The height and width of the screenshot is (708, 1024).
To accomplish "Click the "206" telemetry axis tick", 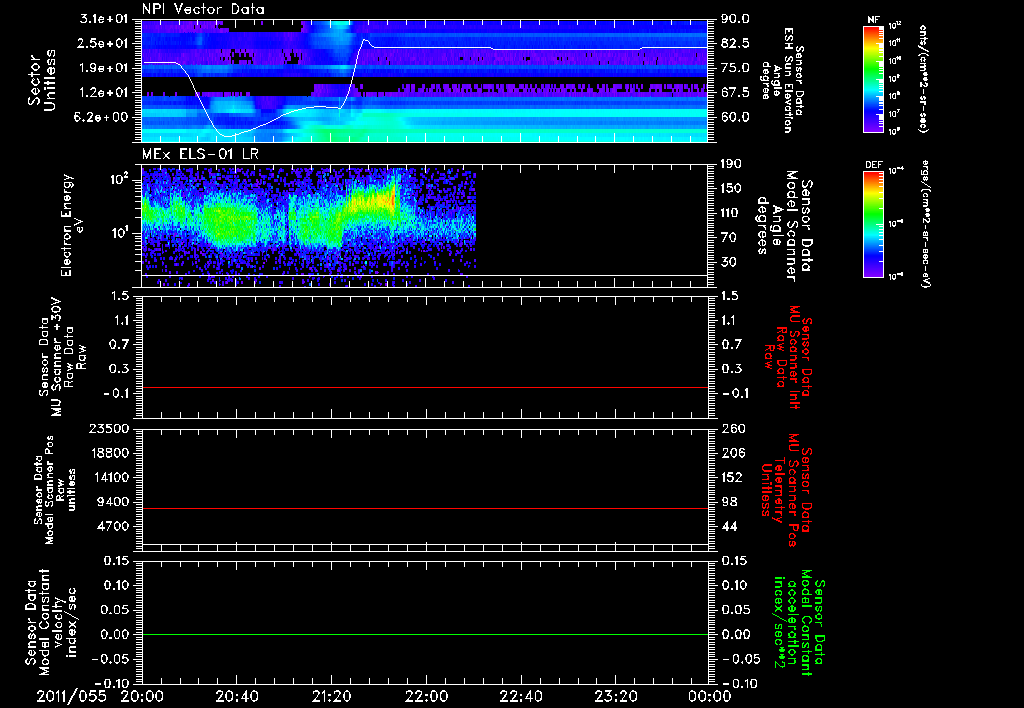I will coord(731,453).
